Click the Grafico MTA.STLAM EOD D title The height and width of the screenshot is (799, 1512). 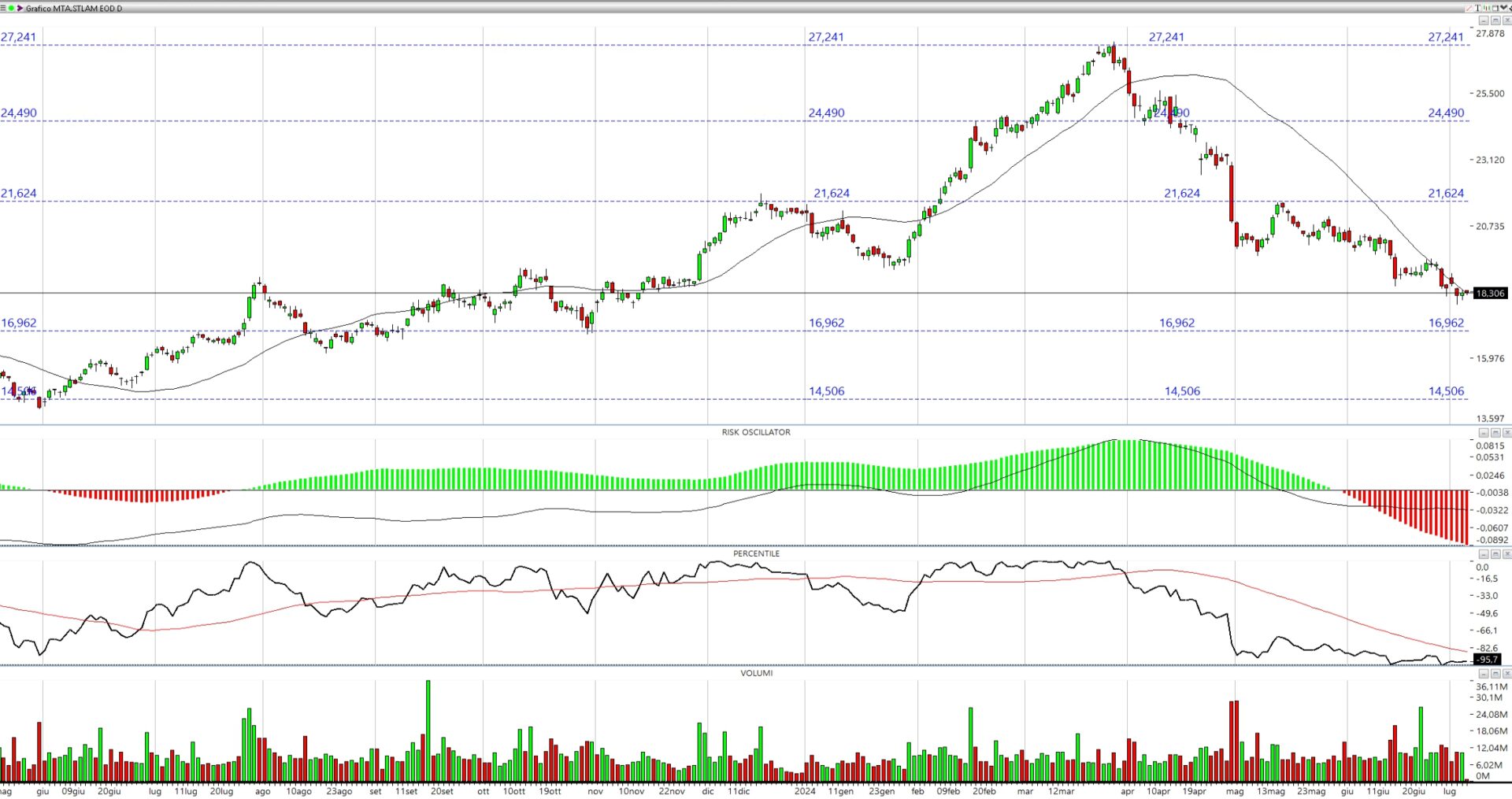[74, 8]
